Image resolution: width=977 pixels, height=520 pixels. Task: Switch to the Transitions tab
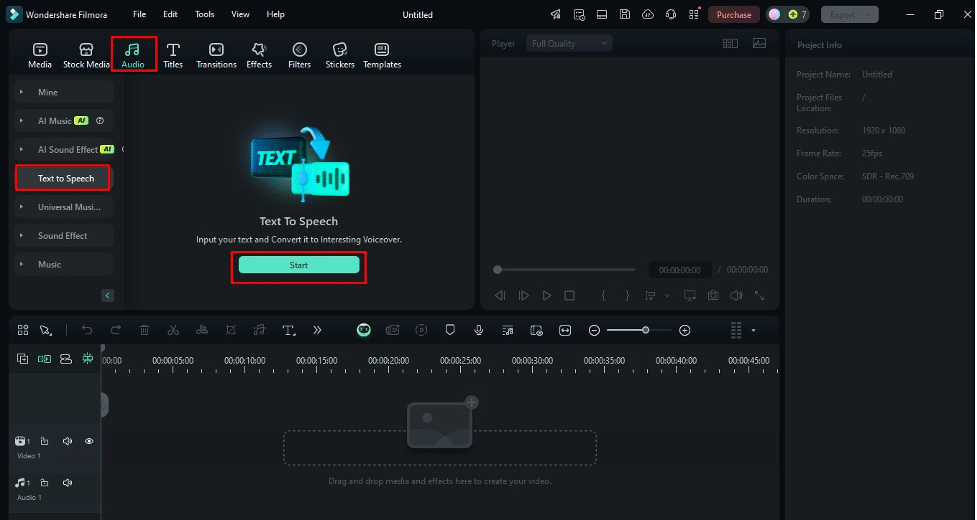216,55
